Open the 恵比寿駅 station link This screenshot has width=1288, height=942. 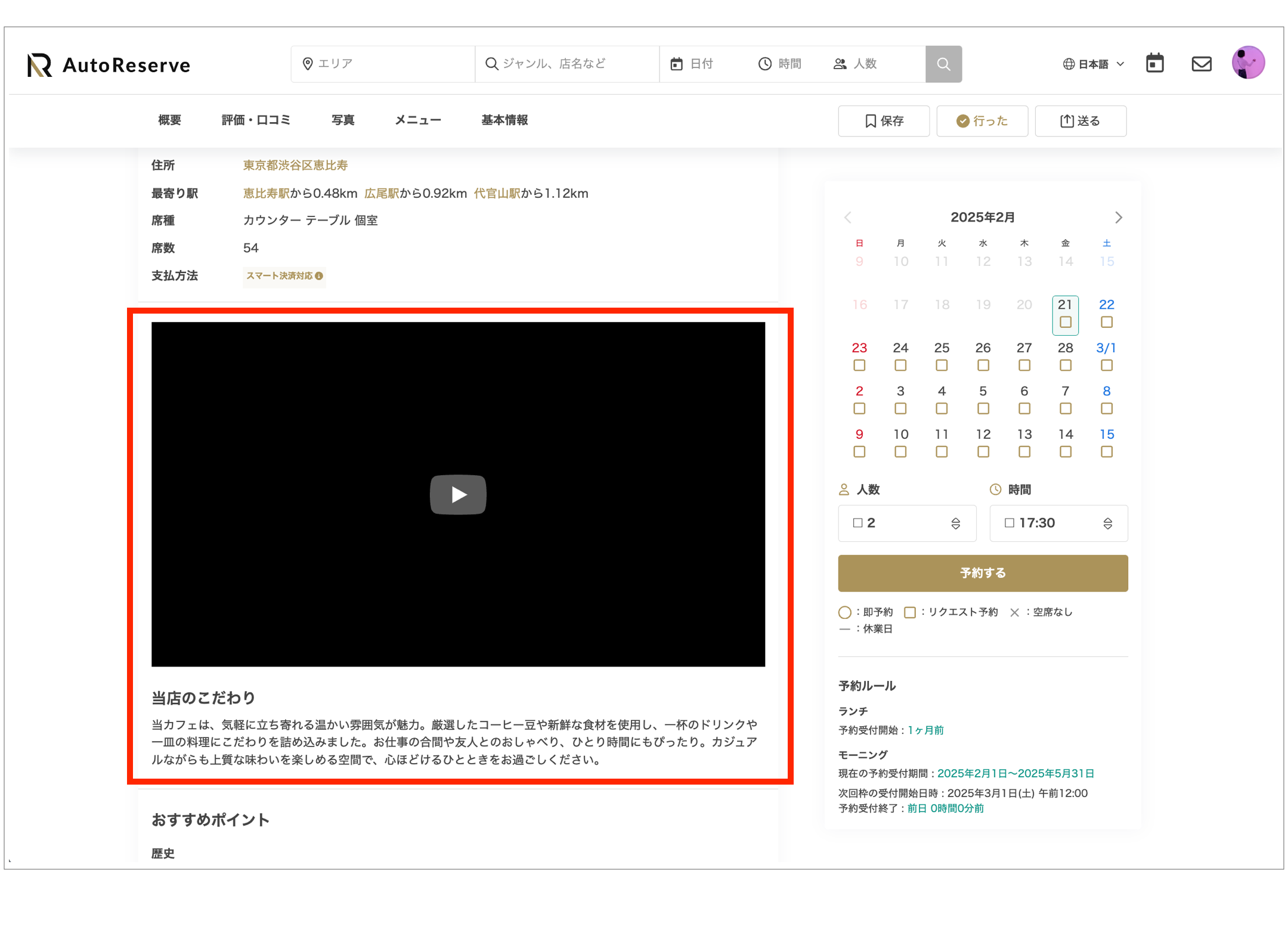pos(266,193)
